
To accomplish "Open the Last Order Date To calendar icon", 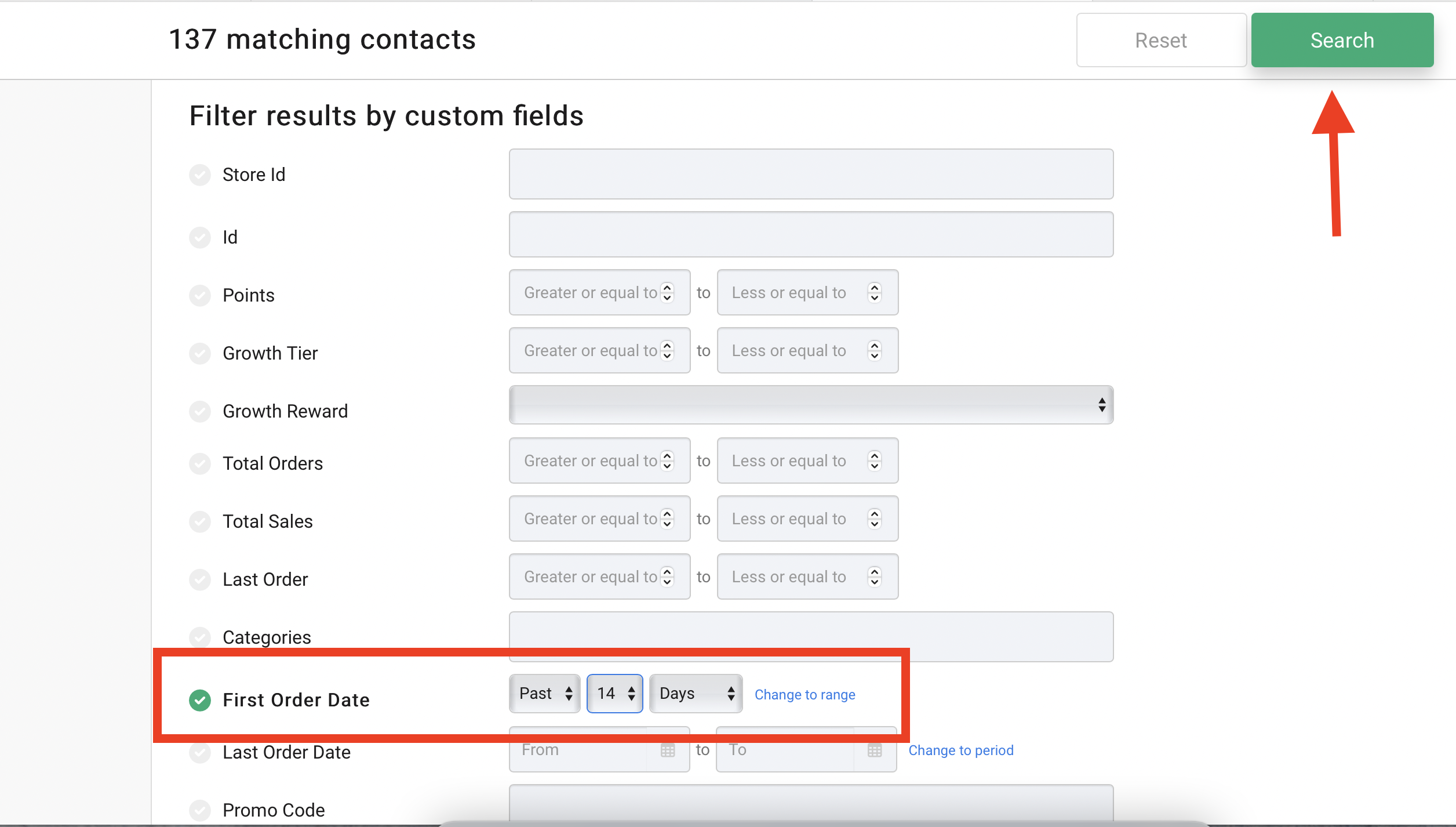I will (x=875, y=750).
